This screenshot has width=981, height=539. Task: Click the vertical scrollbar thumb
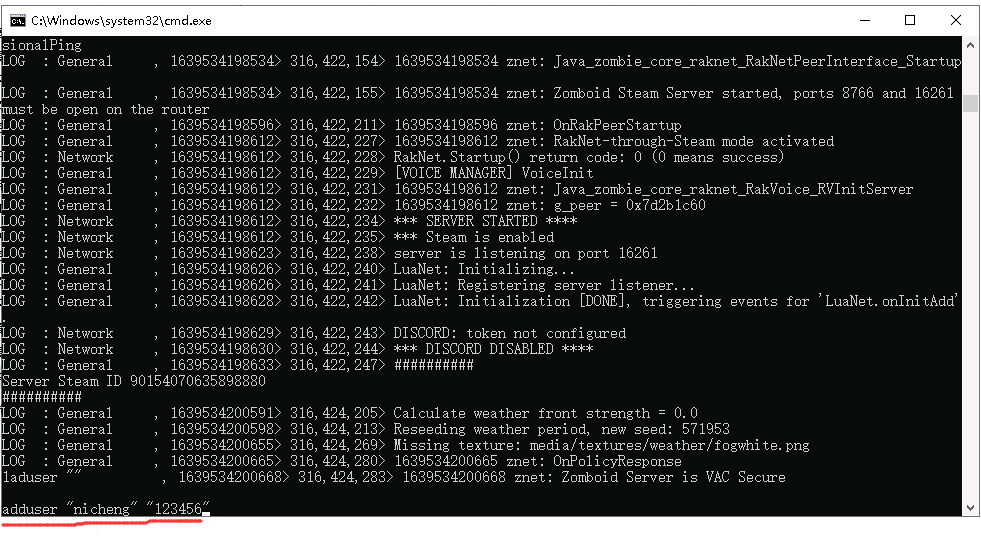click(x=970, y=103)
